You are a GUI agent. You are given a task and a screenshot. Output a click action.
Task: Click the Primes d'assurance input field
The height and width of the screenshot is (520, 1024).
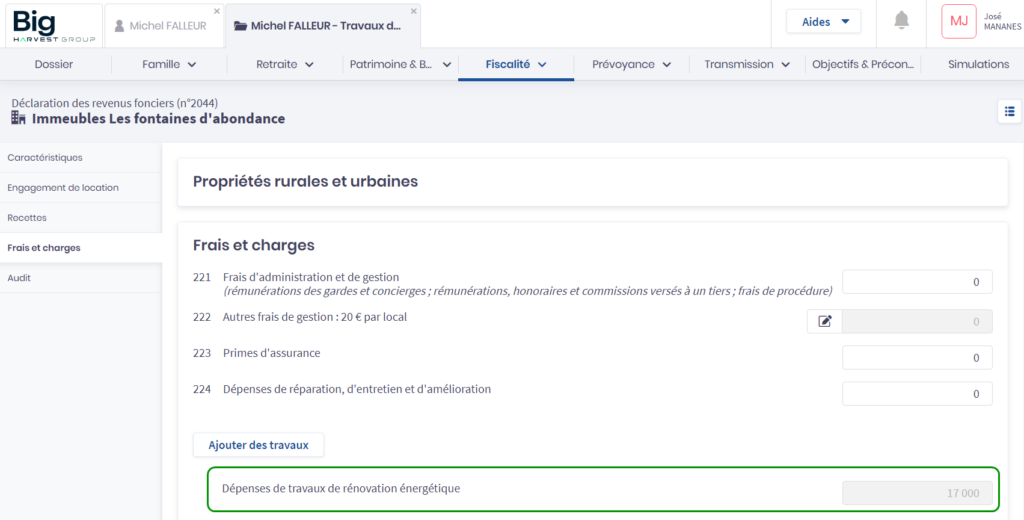tap(917, 357)
